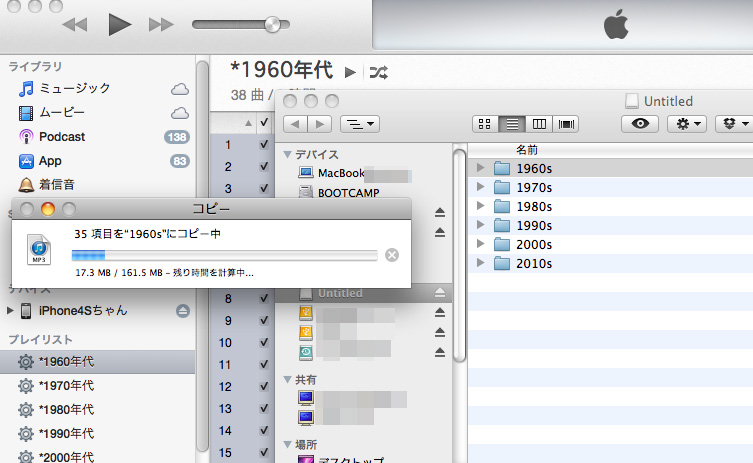Select the *1980年代 smart playlist
Image resolution: width=753 pixels, height=463 pixels.
click(97, 410)
